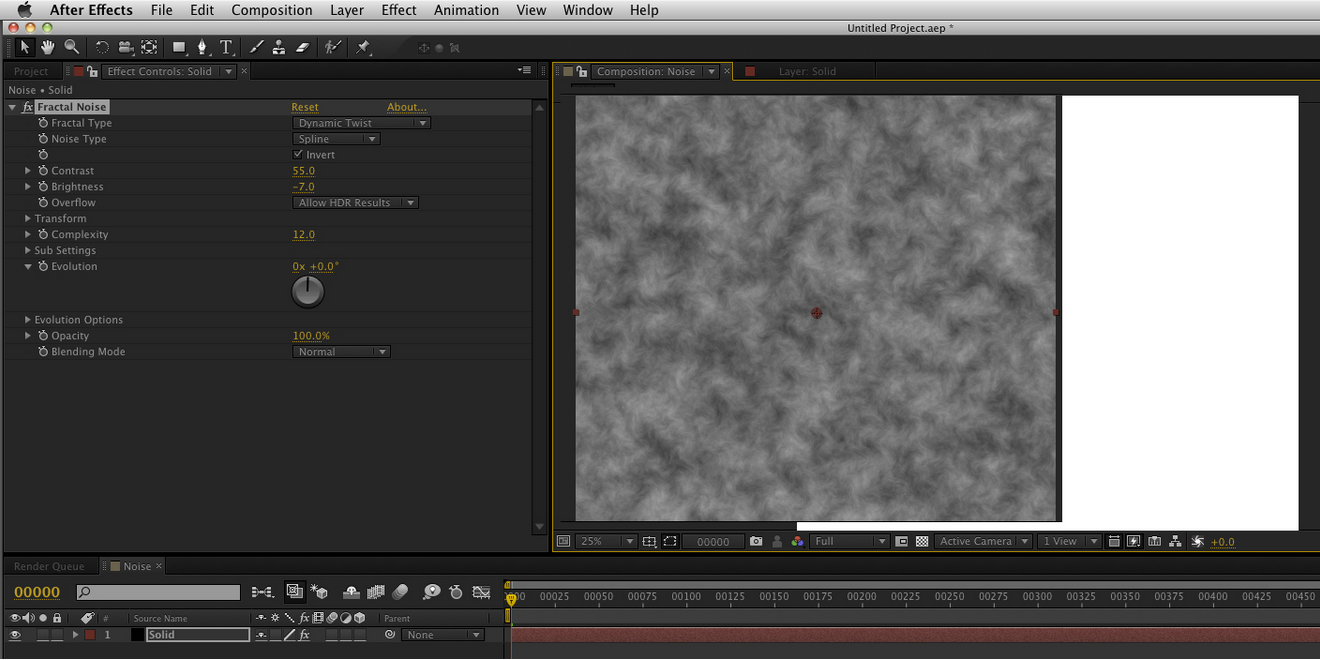Viewport: 1320px width, 660px height.
Task: Pick the Pen tool in toolbar
Action: click(x=203, y=47)
